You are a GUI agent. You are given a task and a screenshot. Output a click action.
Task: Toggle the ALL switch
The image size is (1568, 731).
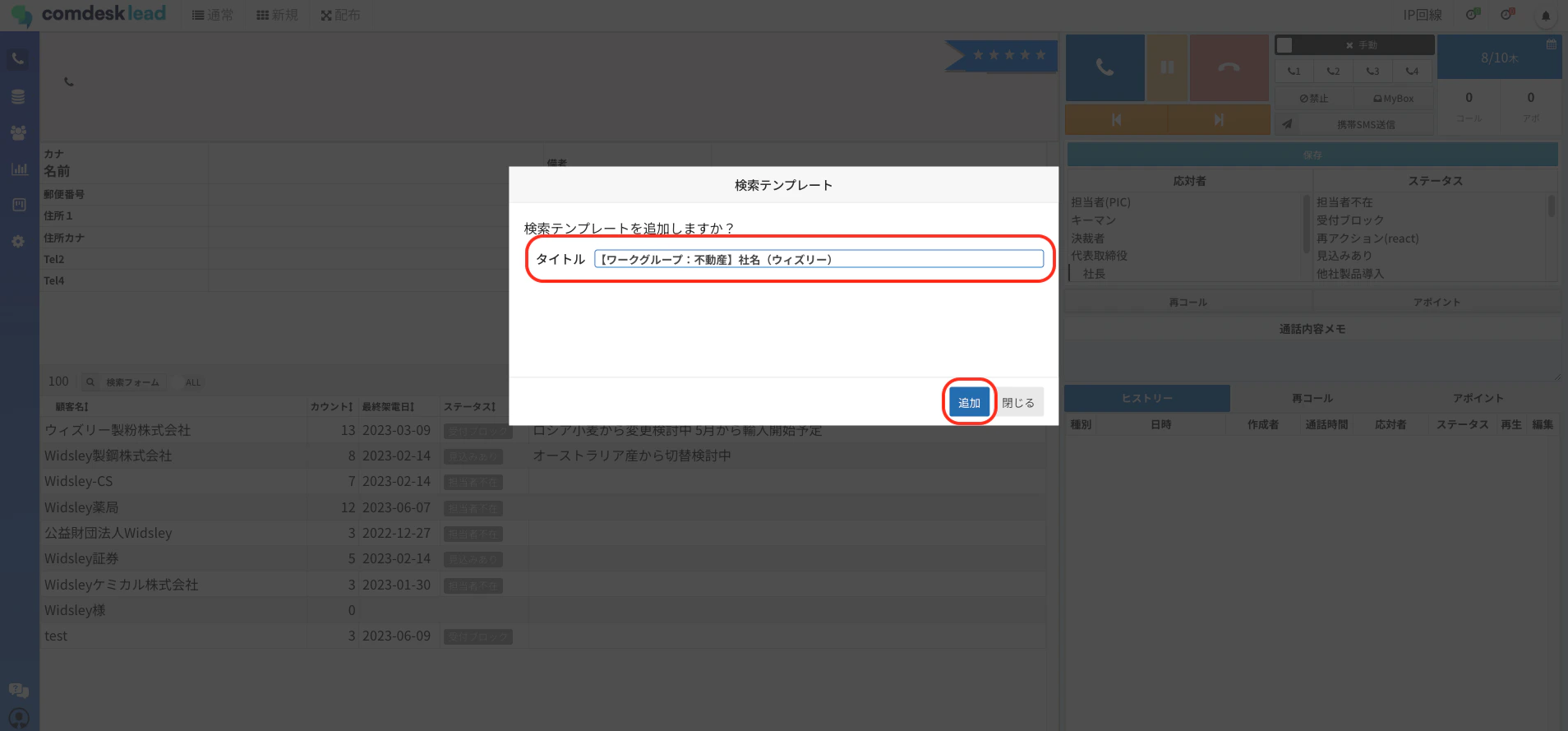click(186, 382)
